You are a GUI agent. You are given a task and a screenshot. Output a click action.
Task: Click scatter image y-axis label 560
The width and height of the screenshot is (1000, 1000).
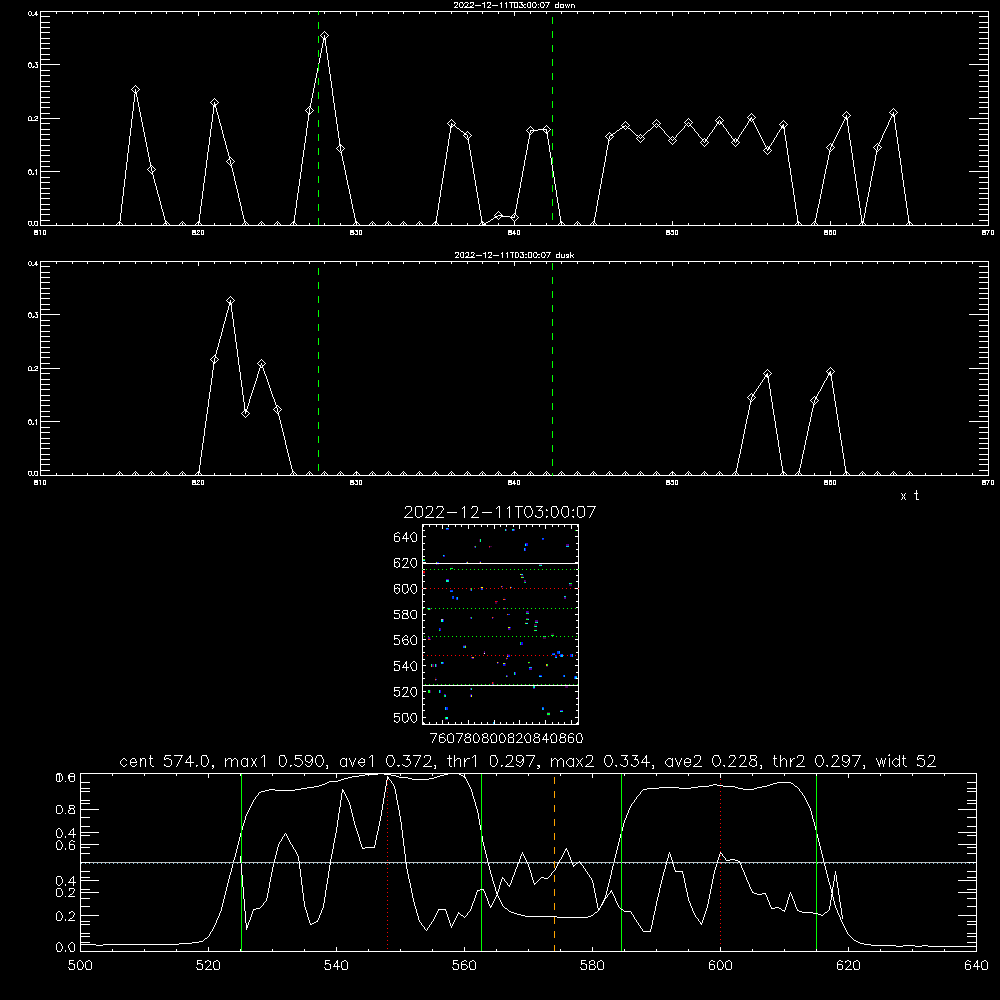click(406, 640)
